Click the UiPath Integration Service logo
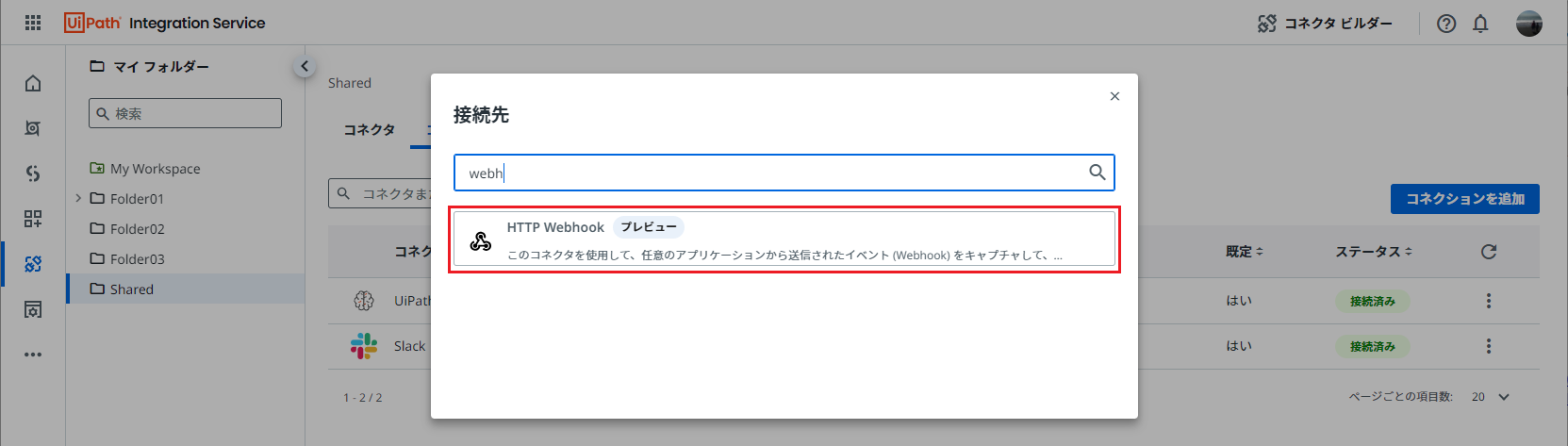This screenshot has width=1568, height=446. coord(165,23)
